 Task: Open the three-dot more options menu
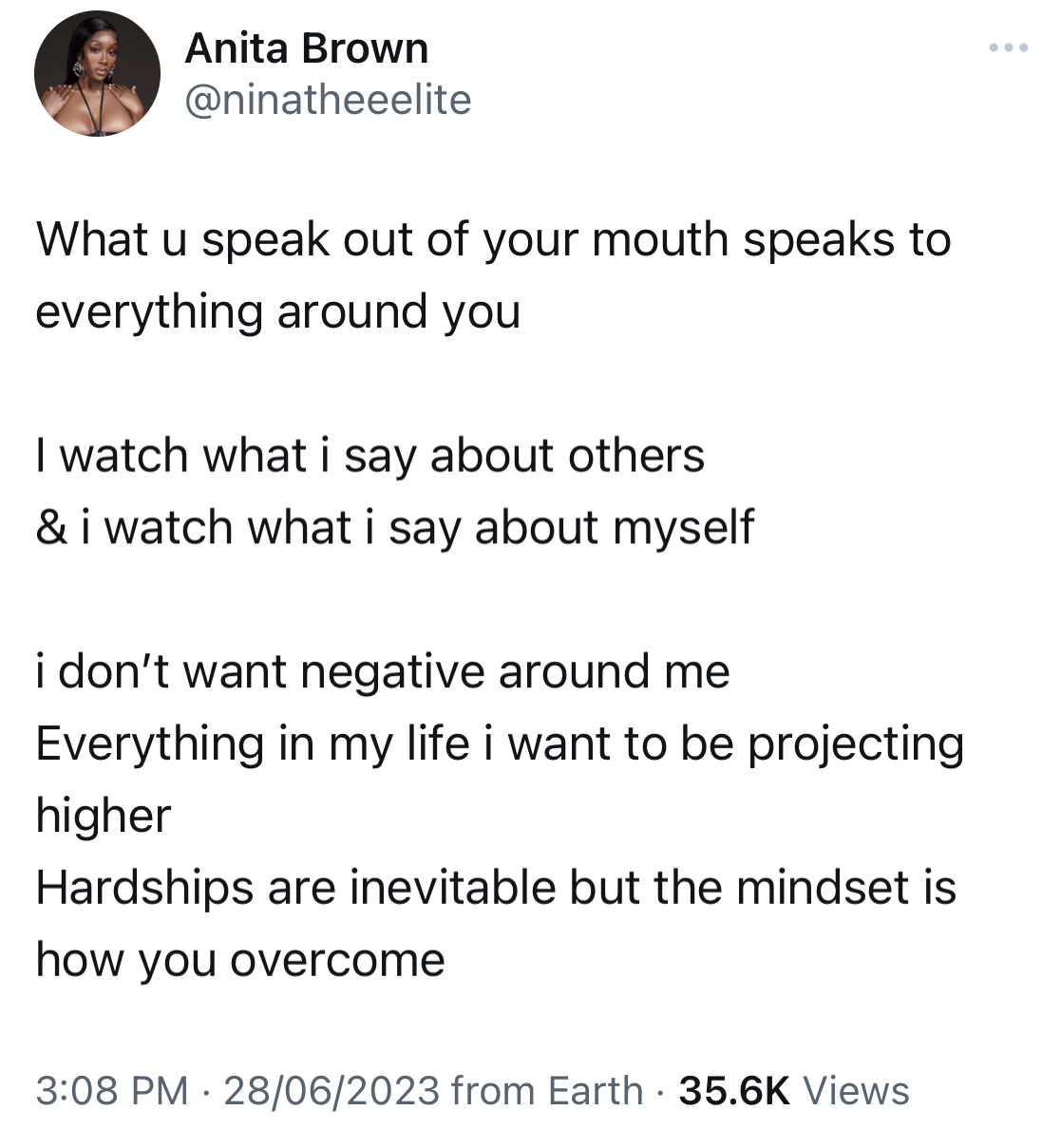click(x=1008, y=47)
